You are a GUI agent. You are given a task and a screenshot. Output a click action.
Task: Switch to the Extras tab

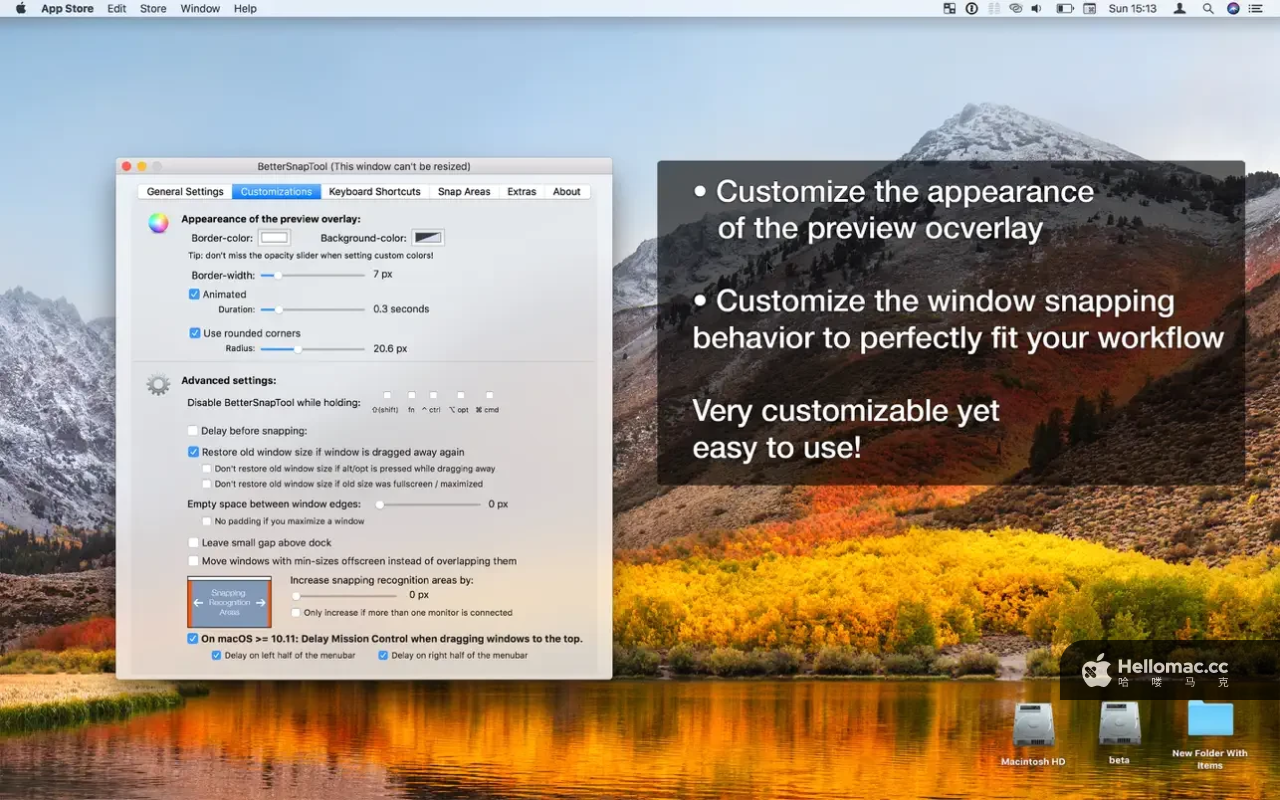coord(521,191)
